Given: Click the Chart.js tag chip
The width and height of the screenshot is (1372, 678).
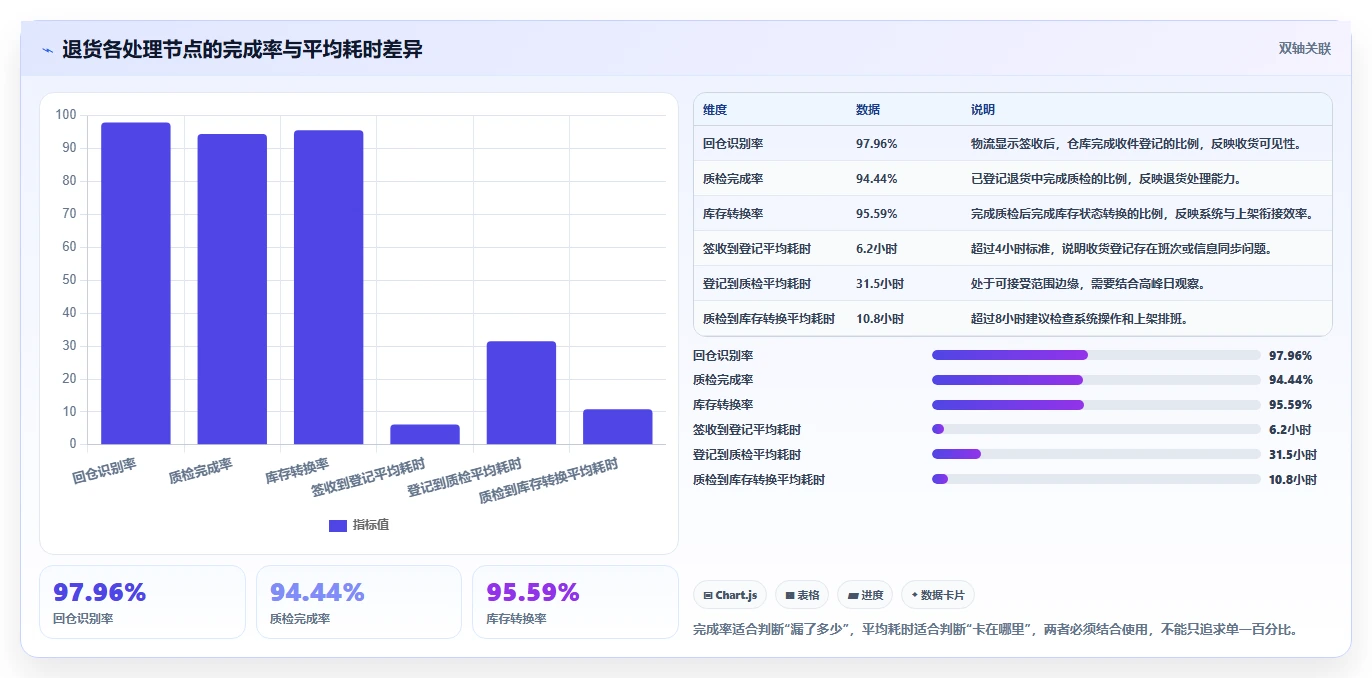Looking at the screenshot, I should click(730, 595).
